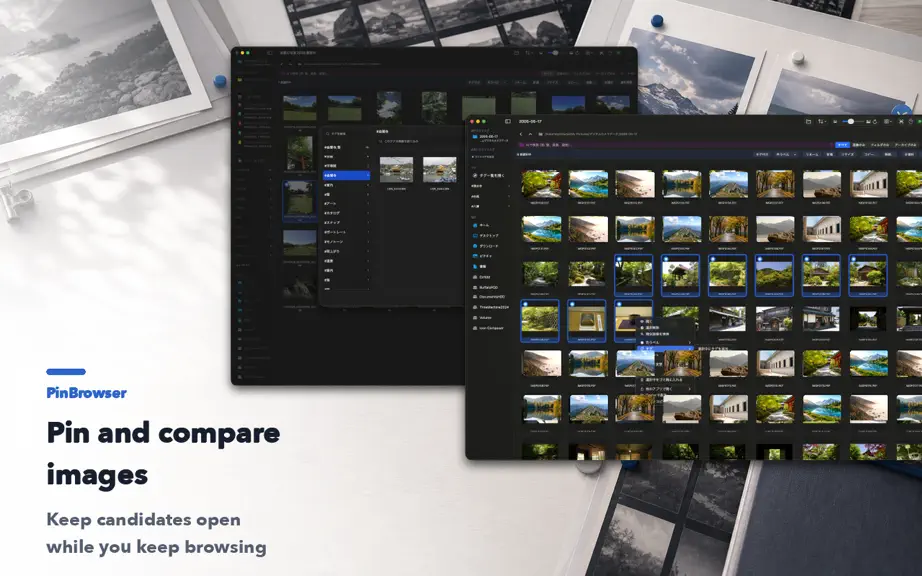Select the highlighted blue tag in tag popup
The height and width of the screenshot is (576, 922).
click(346, 175)
